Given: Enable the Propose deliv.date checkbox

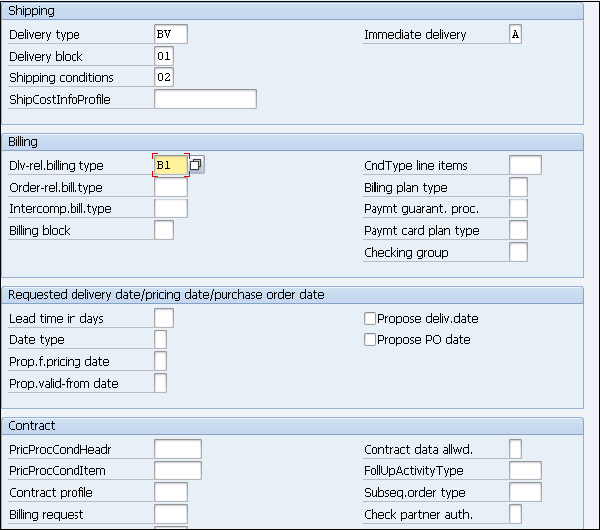Looking at the screenshot, I should [x=371, y=318].
